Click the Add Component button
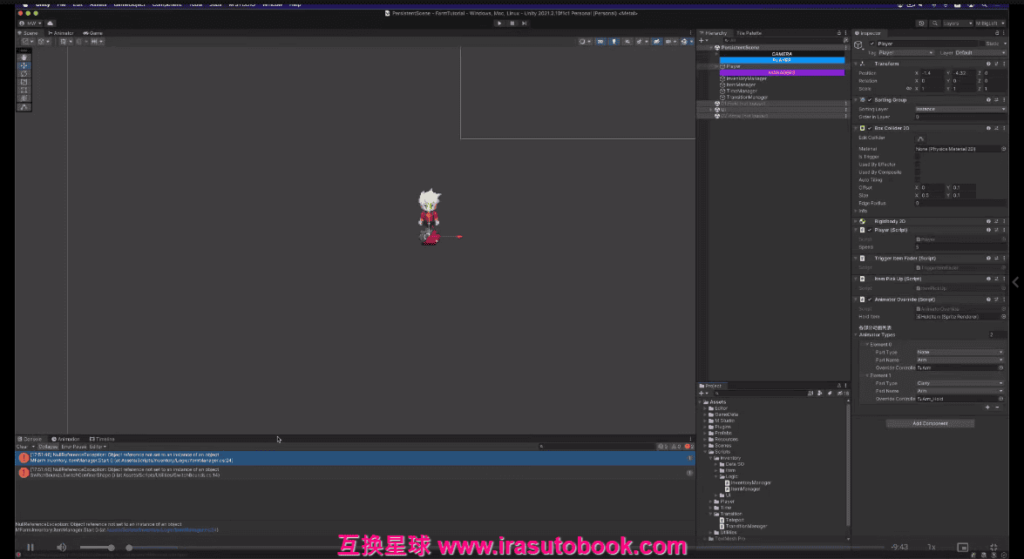The height and width of the screenshot is (559, 1024). [930, 423]
